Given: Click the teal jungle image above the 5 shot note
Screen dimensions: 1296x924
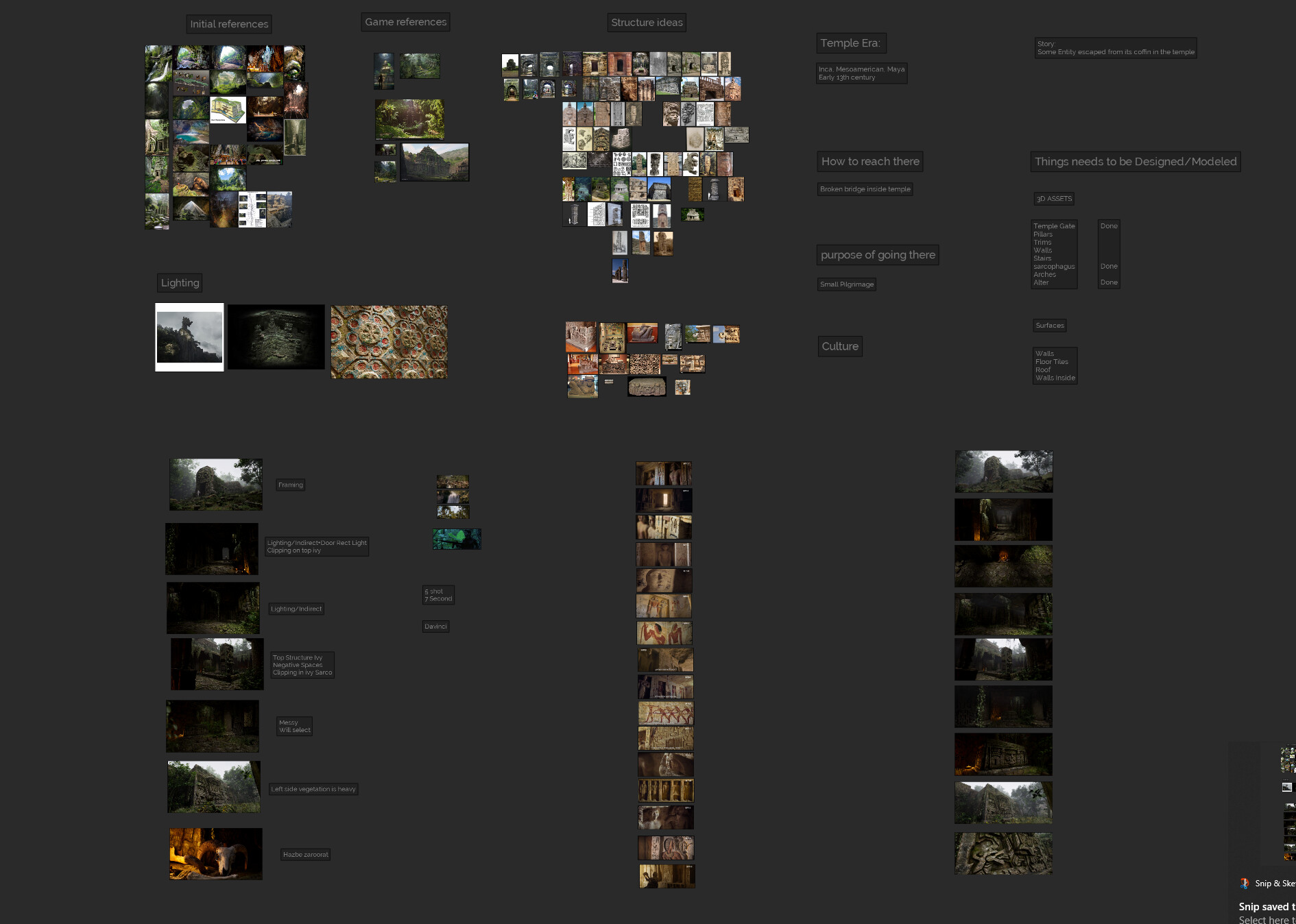Looking at the screenshot, I should point(457,539).
